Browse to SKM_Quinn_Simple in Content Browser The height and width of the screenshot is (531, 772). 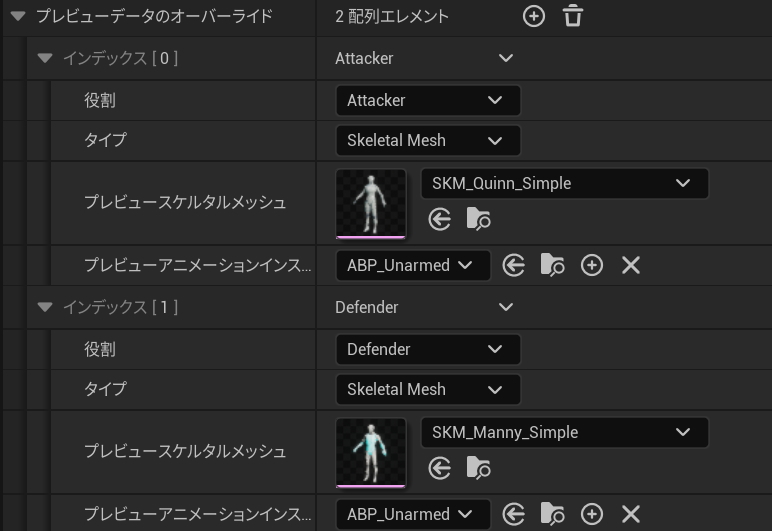[x=479, y=219]
